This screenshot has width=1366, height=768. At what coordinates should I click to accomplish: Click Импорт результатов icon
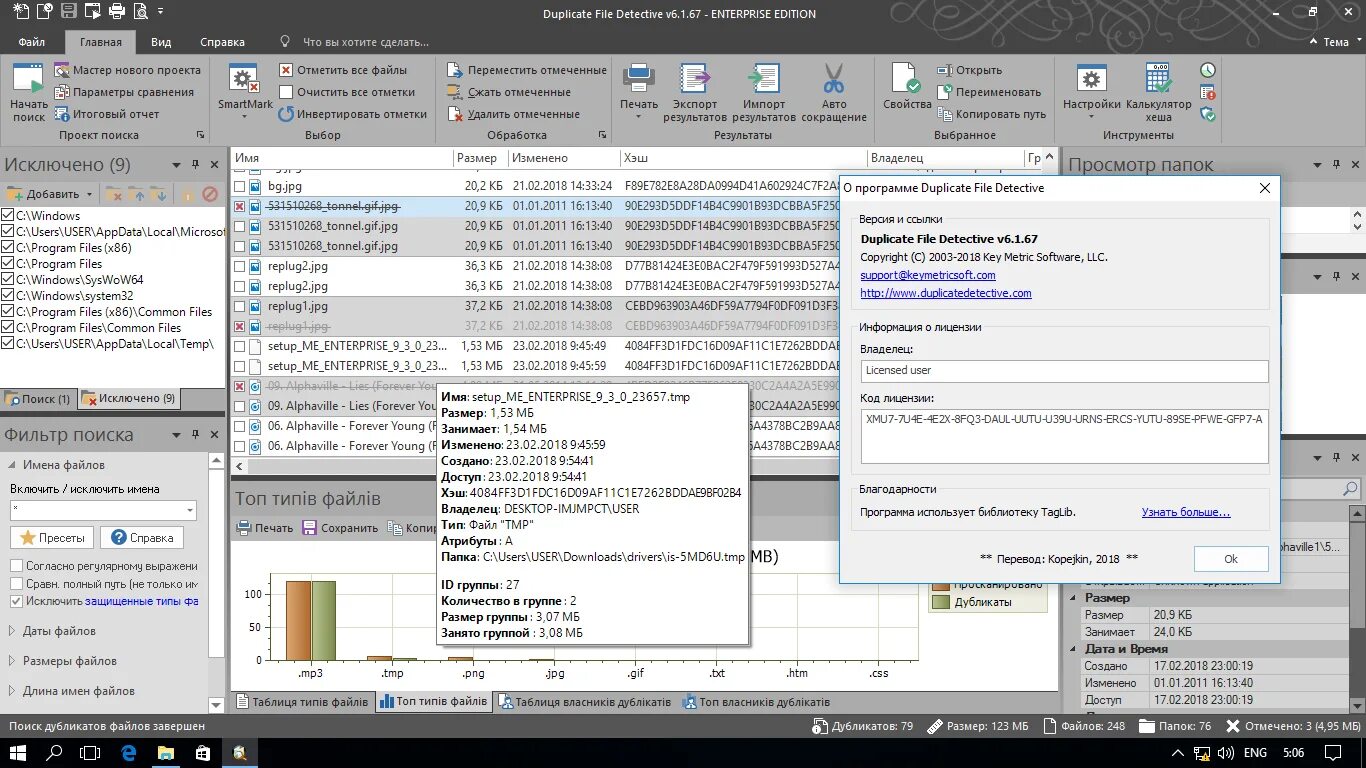pos(763,80)
